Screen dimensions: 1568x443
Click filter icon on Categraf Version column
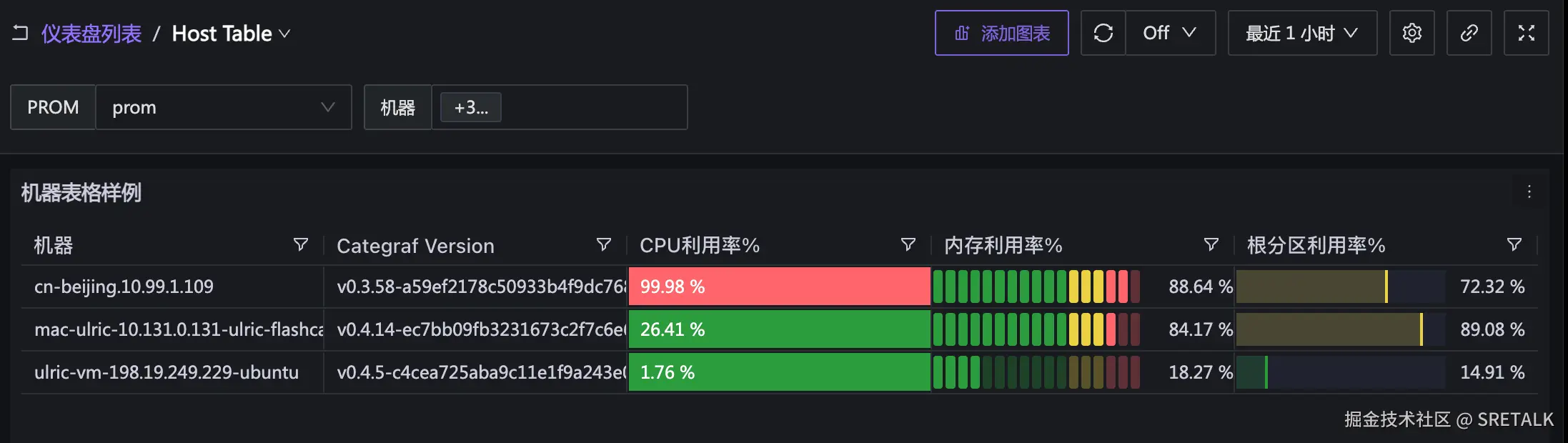pos(604,245)
